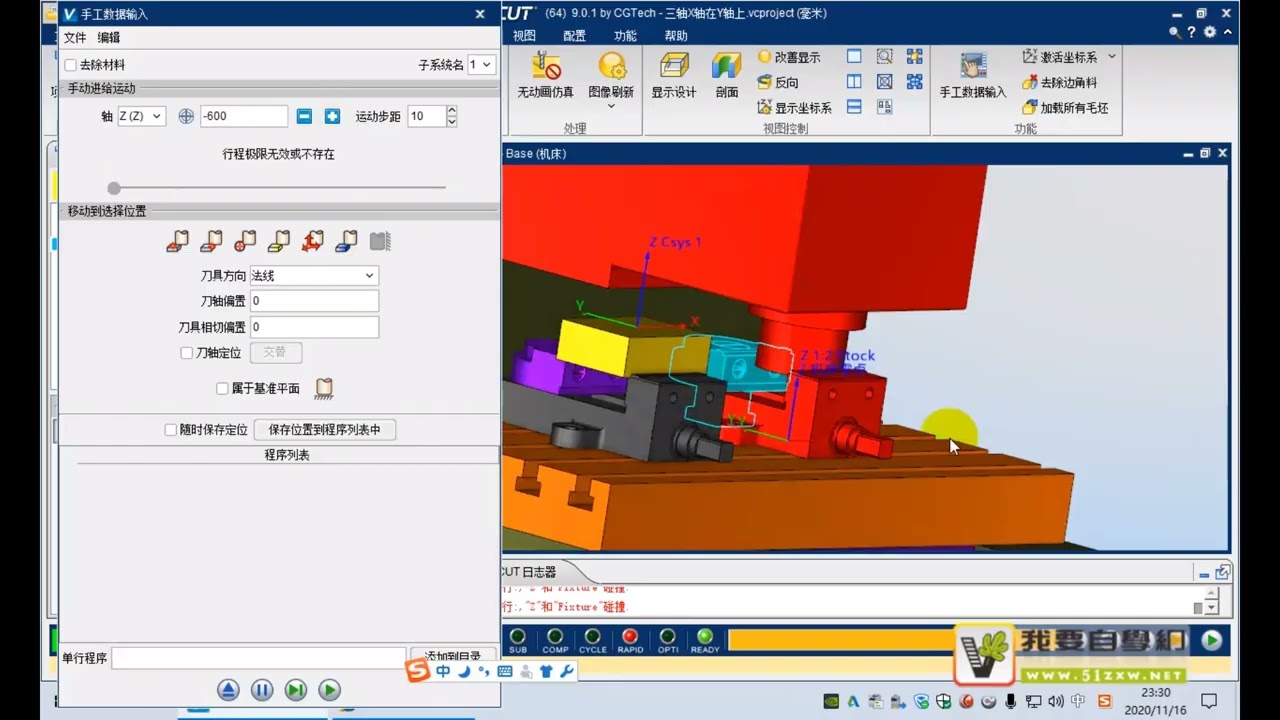Open the 子系统名 dropdown

(481, 65)
